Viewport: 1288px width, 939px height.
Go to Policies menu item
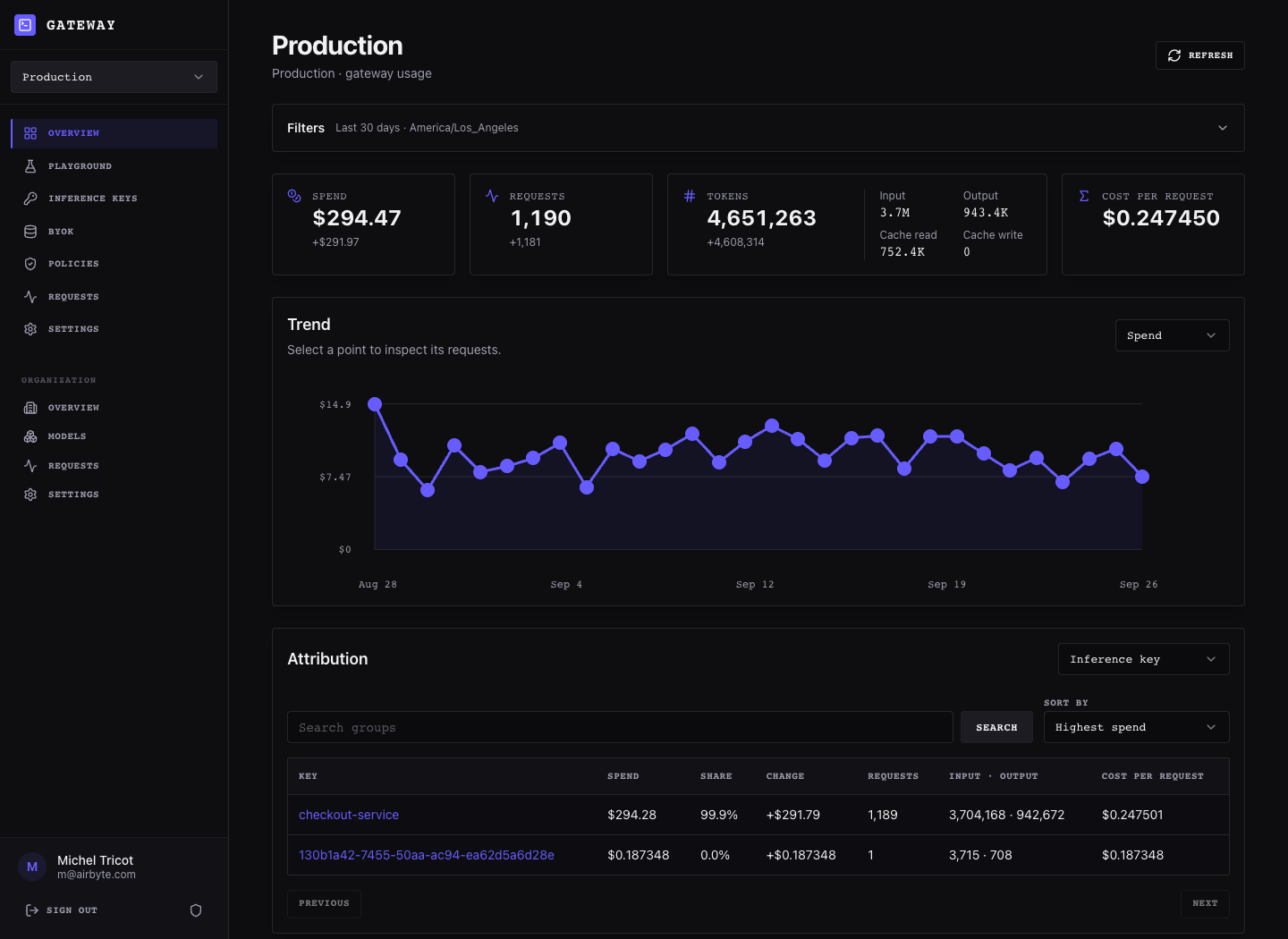coord(114,264)
